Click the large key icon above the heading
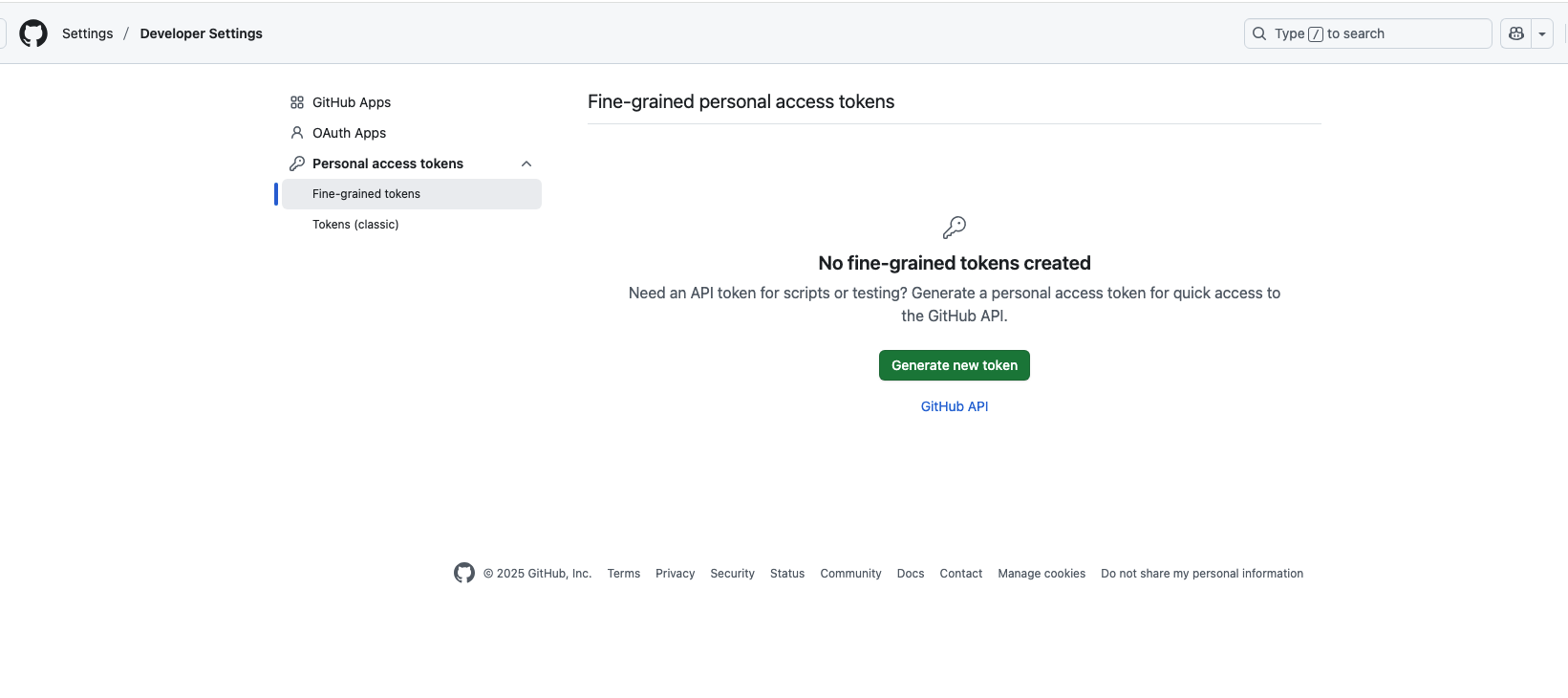This screenshot has width=1568, height=698. (x=954, y=228)
